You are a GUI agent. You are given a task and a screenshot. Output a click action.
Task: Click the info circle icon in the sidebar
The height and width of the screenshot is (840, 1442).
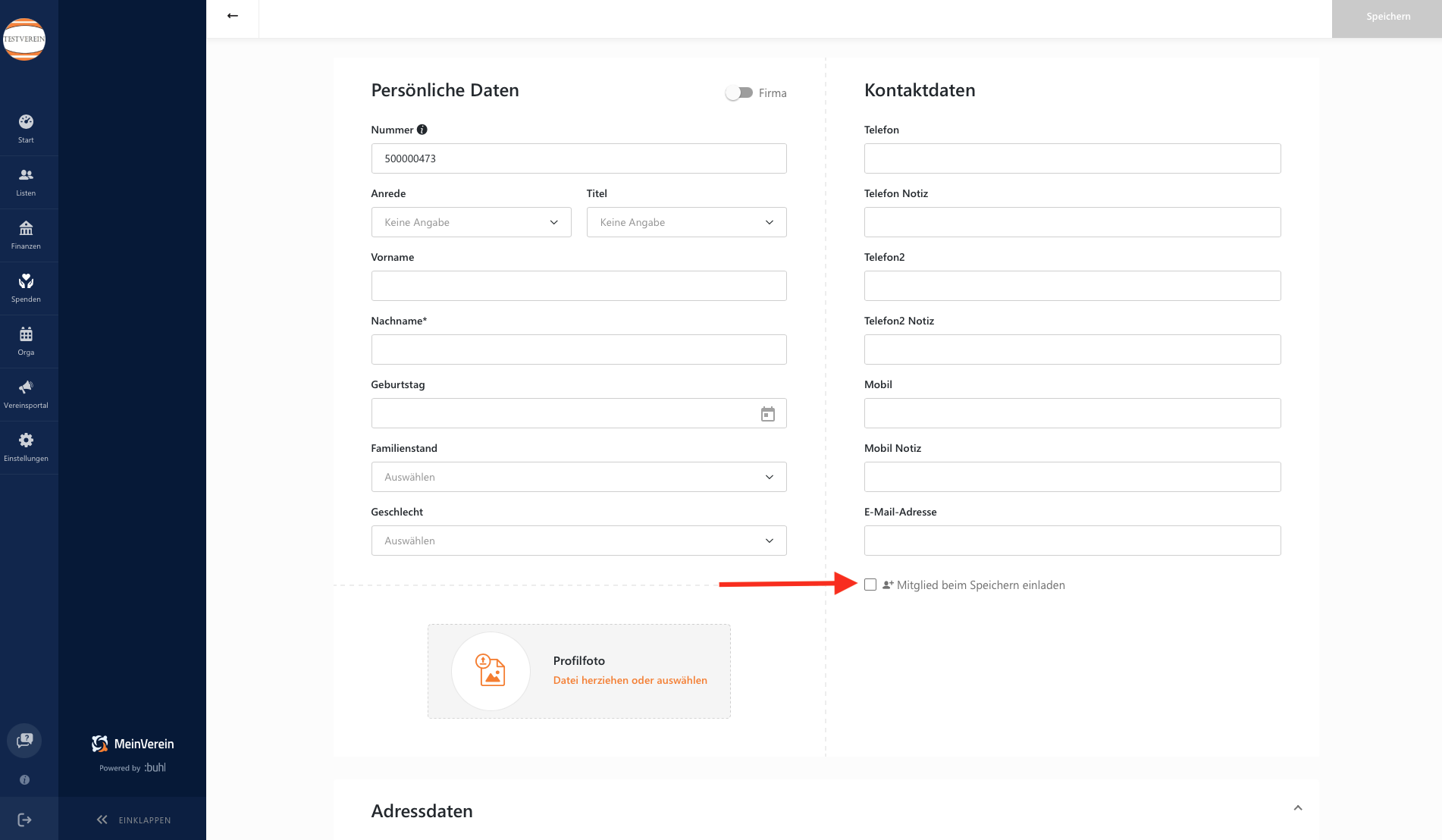click(24, 779)
